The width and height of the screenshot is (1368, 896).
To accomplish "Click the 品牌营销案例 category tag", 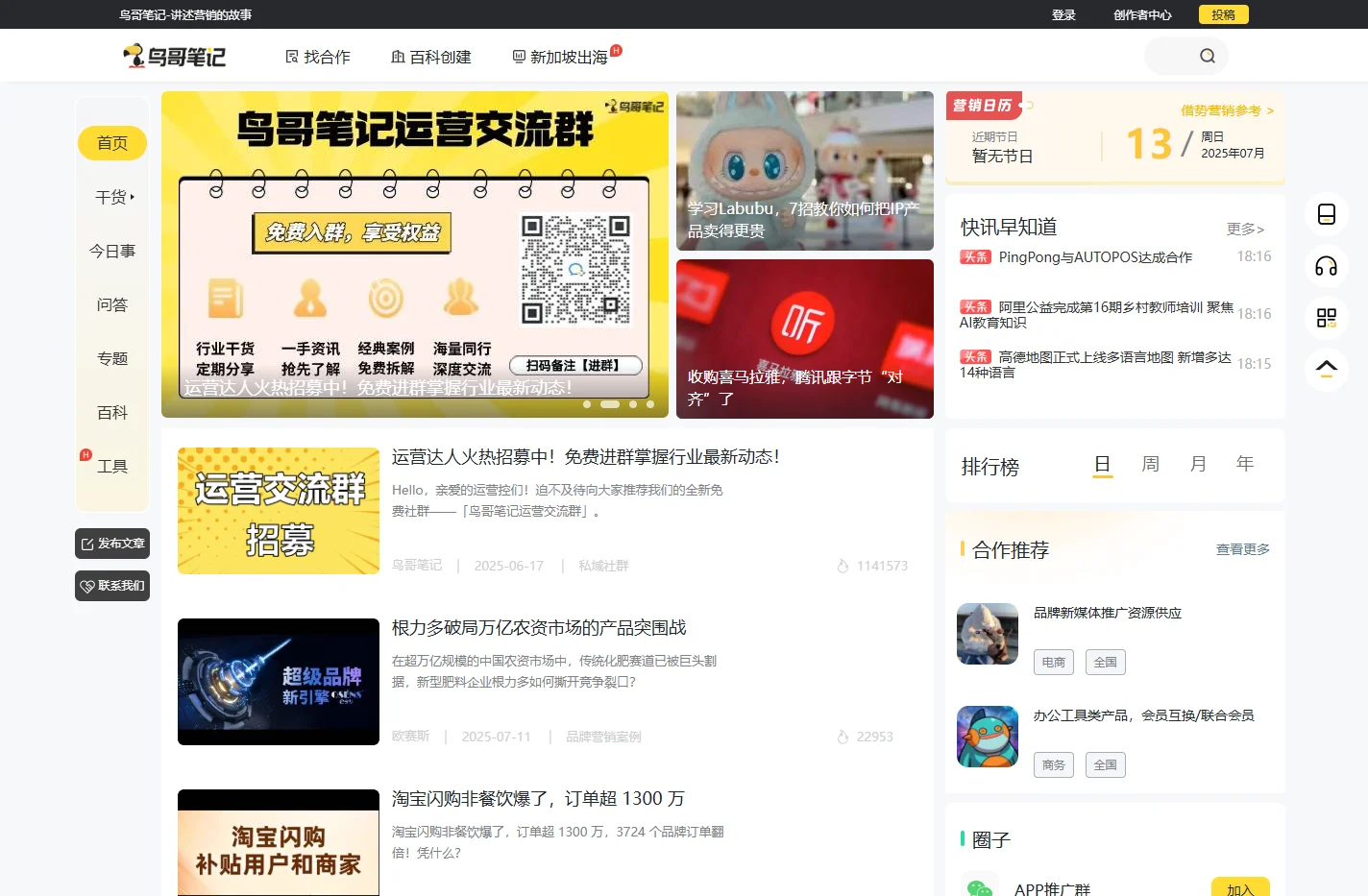I will pyautogui.click(x=603, y=737).
